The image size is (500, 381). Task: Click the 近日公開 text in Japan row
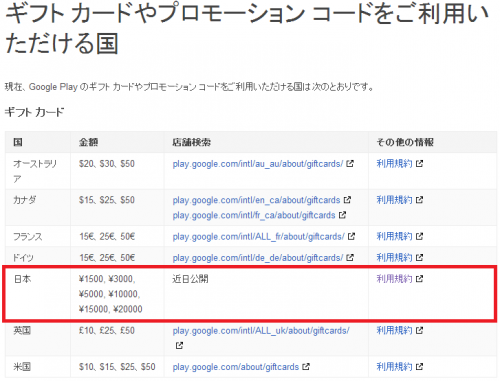(x=190, y=279)
